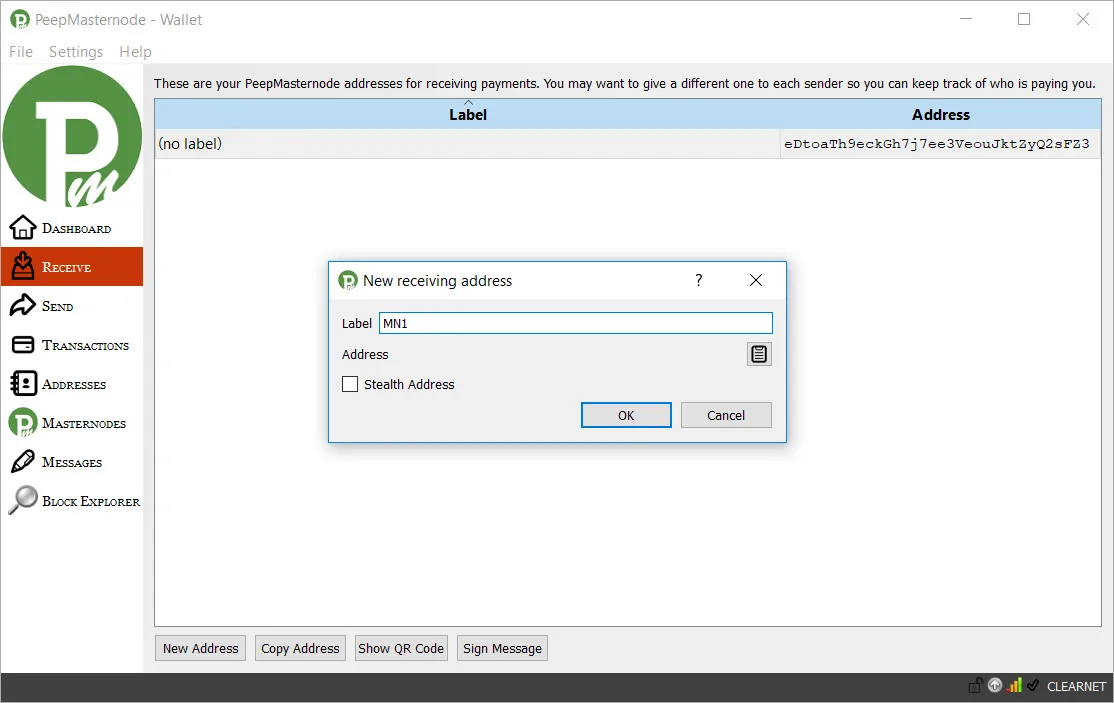Click the paste address icon in the dialog
This screenshot has height=703, width=1114.
tap(759, 354)
